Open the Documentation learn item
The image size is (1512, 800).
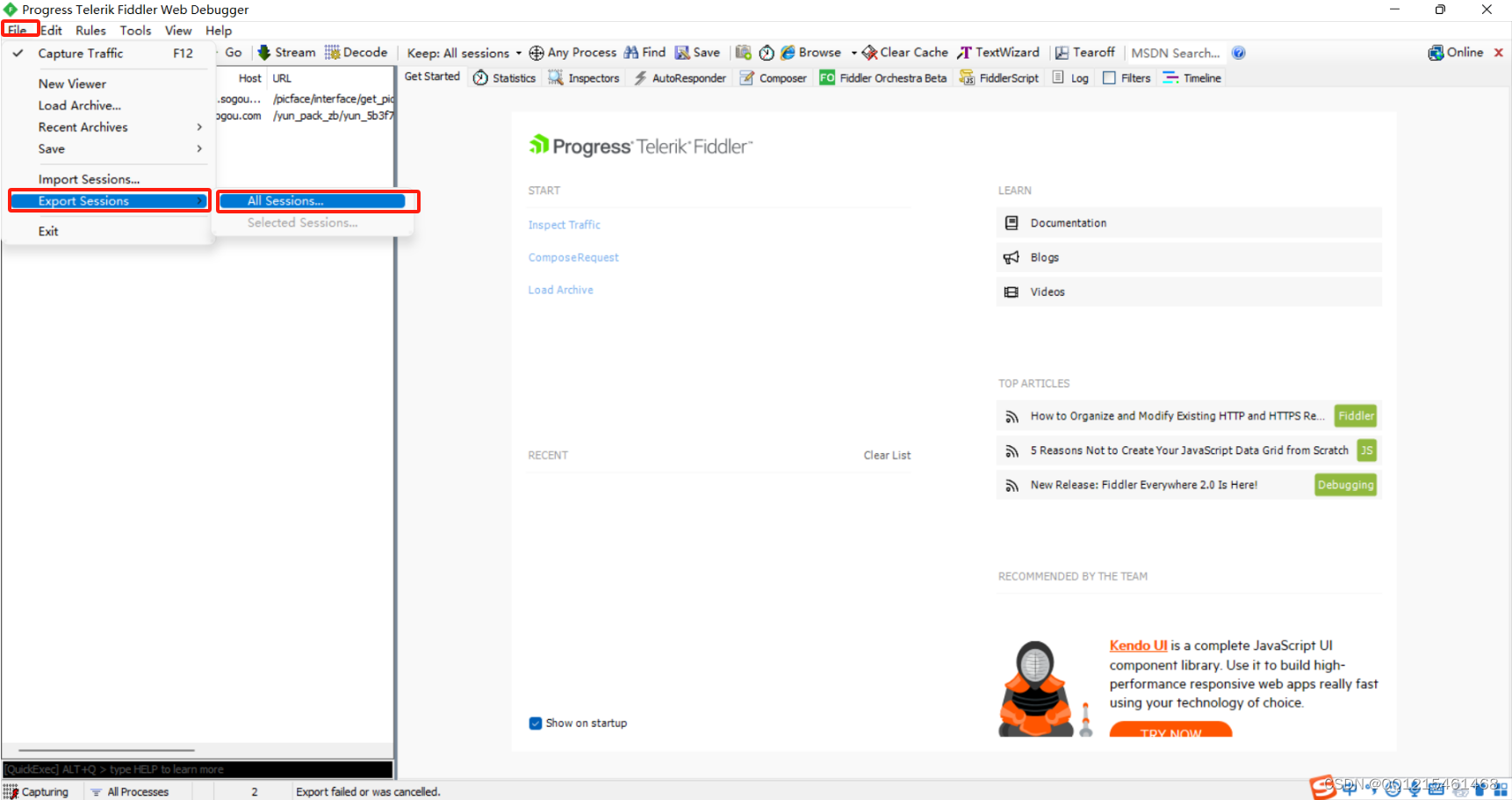[x=1189, y=223]
